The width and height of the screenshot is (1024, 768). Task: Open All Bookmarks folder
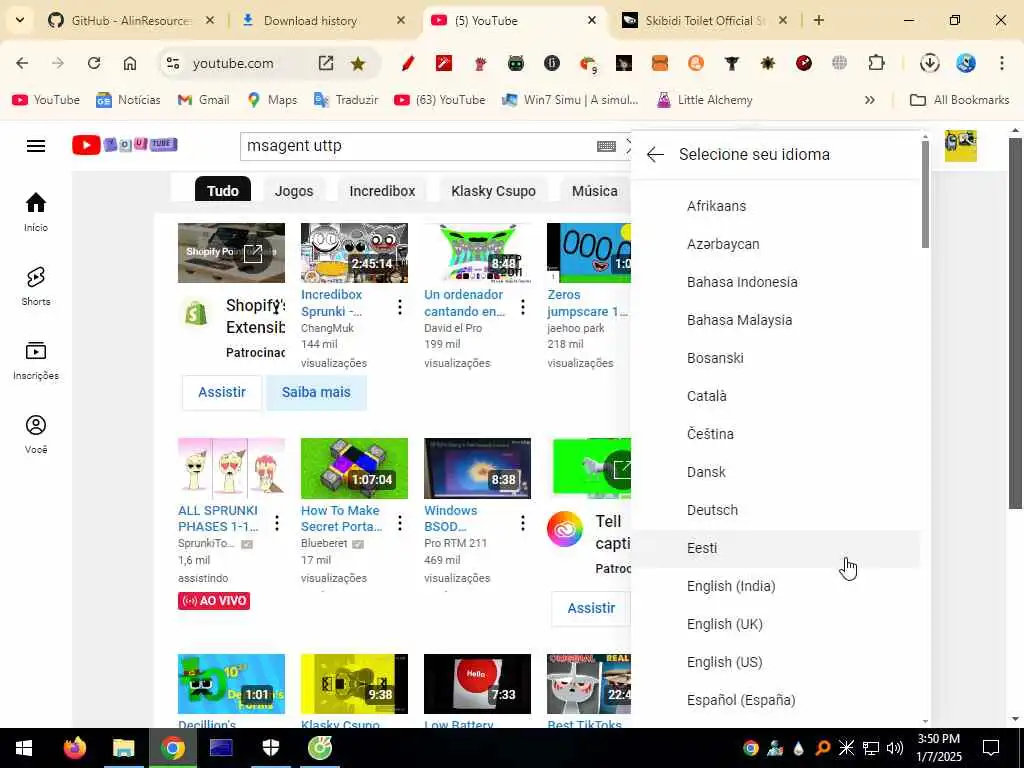[960, 100]
